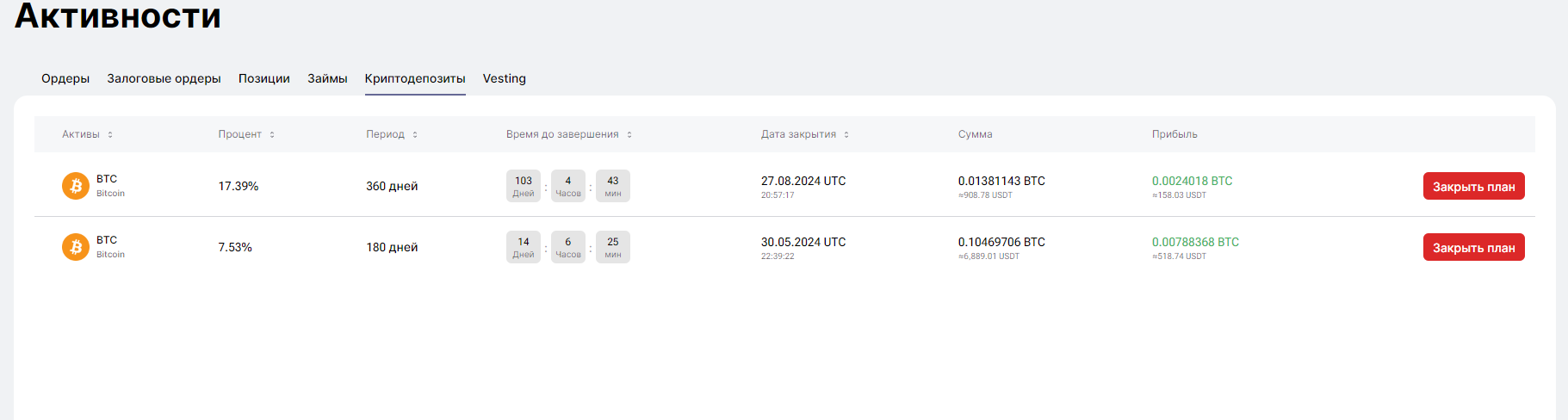Select the Криптодепозиты tab
This screenshot has height=420, width=1568.
tap(415, 78)
